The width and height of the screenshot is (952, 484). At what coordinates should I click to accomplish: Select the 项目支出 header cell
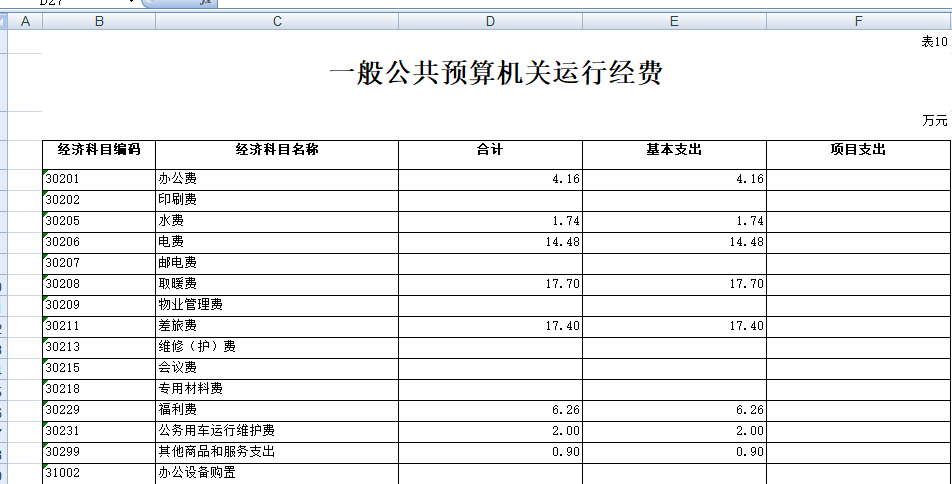point(858,150)
